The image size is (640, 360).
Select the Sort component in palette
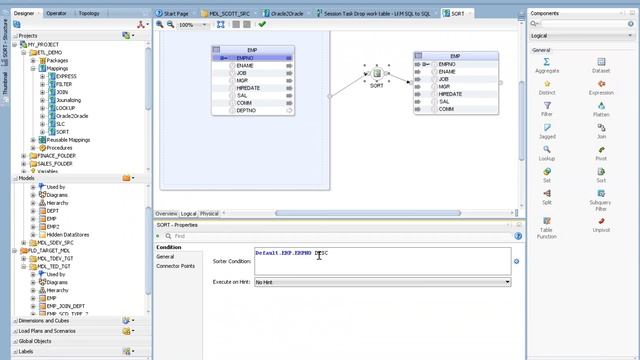point(601,175)
